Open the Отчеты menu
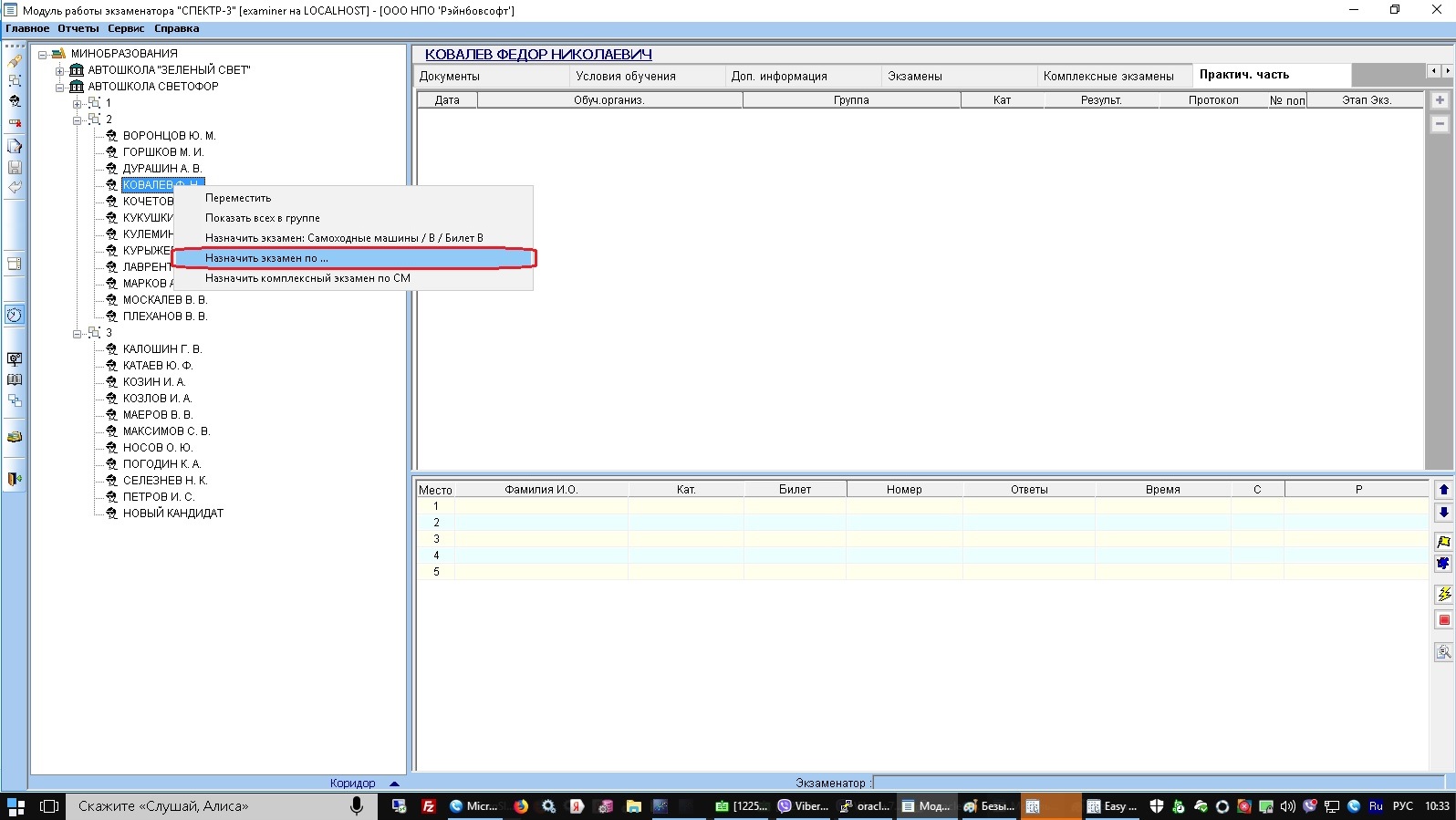Image resolution: width=1456 pixels, height=820 pixels. pos(78,29)
